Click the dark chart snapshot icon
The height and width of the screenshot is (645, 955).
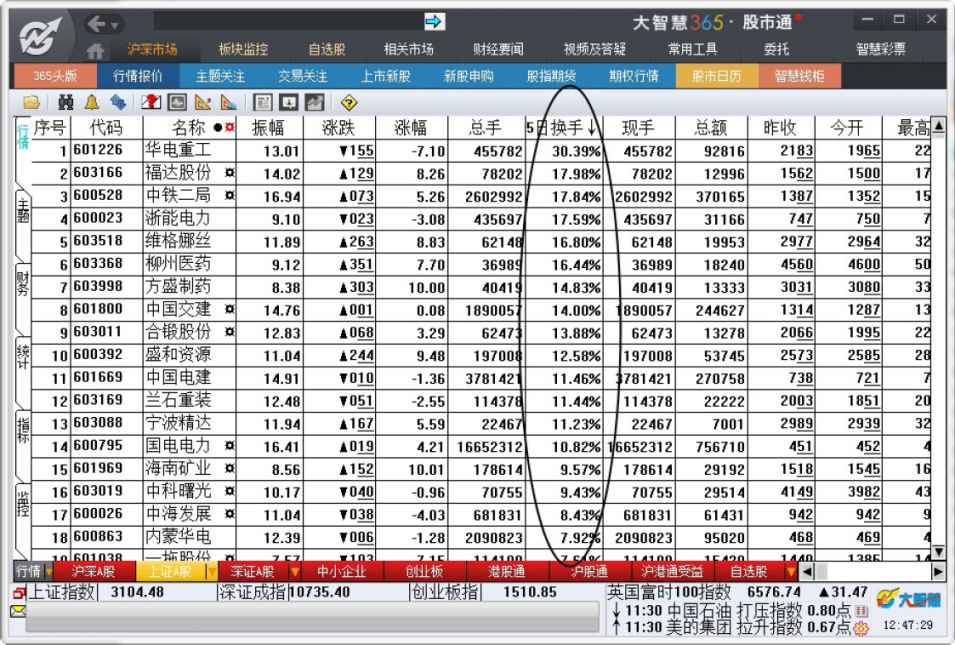314,102
